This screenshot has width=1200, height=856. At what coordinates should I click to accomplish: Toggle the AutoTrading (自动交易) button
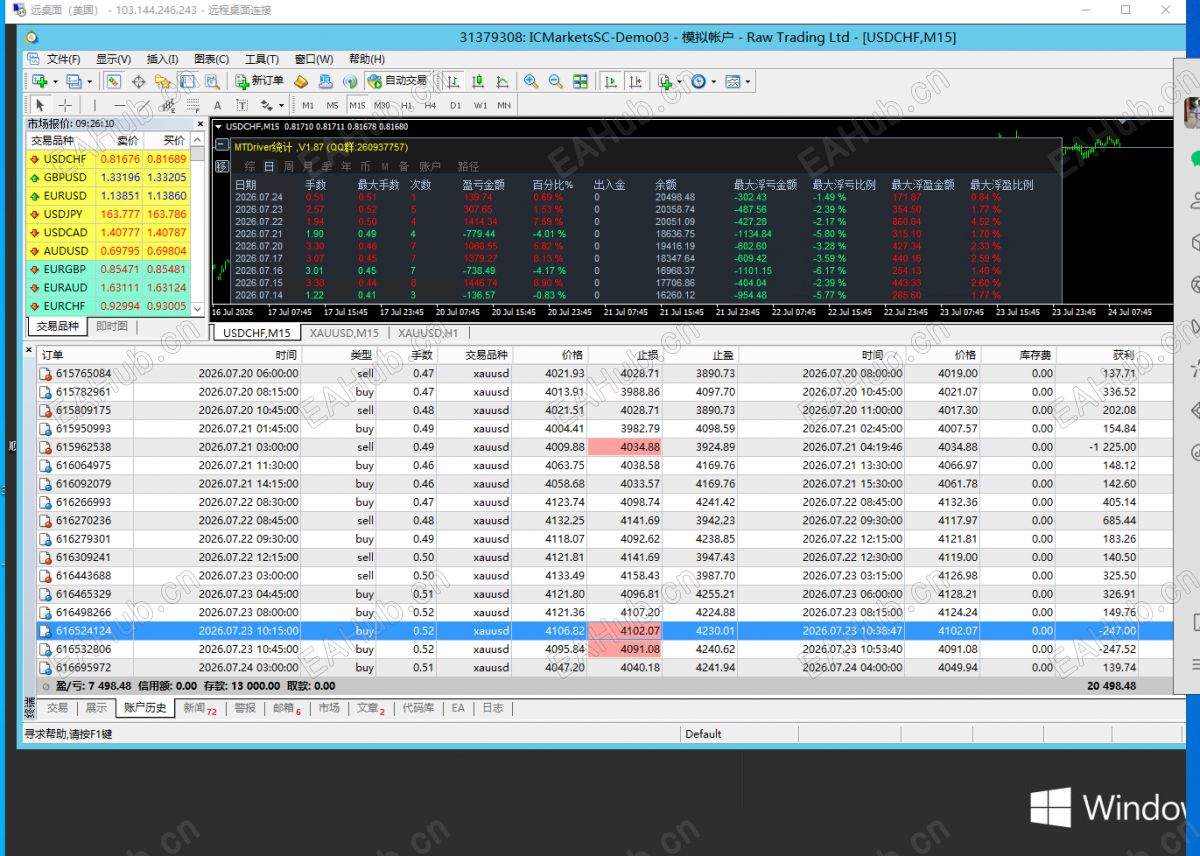[397, 81]
